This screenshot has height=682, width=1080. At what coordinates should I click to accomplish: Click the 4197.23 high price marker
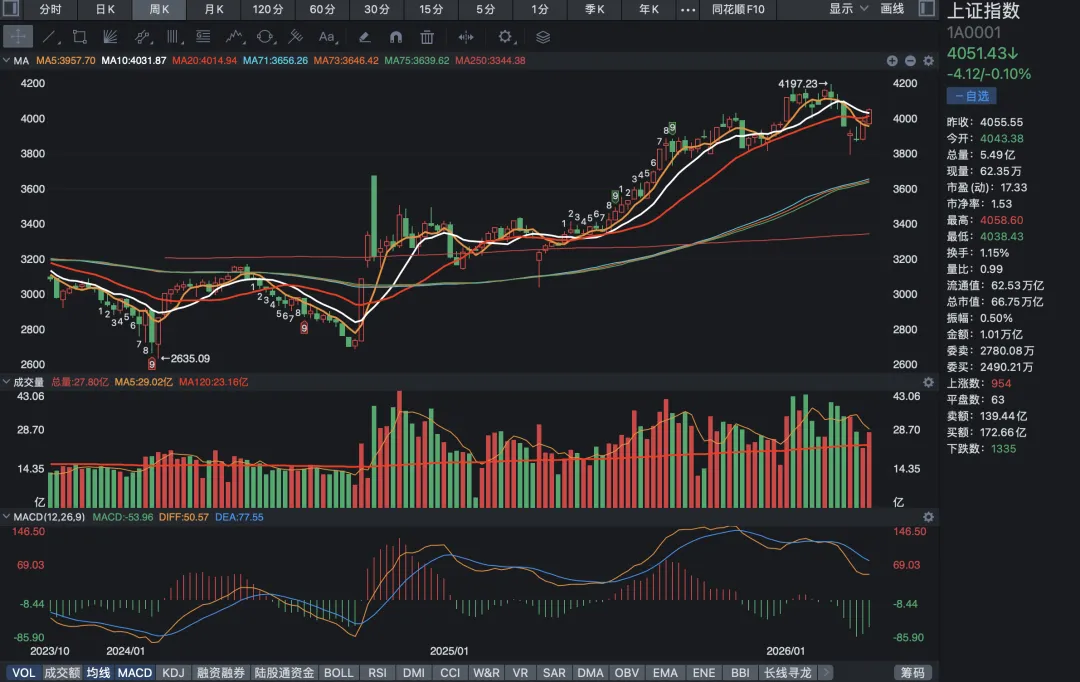pyautogui.click(x=803, y=83)
